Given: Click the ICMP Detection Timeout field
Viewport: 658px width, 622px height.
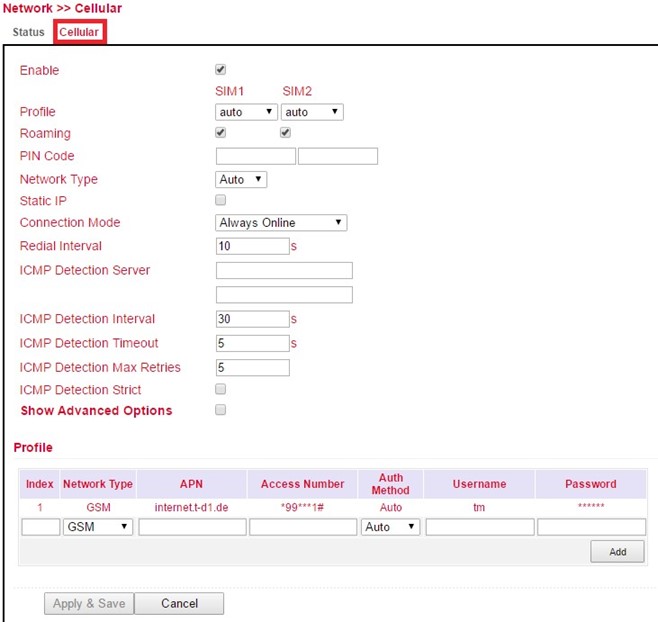Looking at the screenshot, I should pyautogui.click(x=253, y=343).
